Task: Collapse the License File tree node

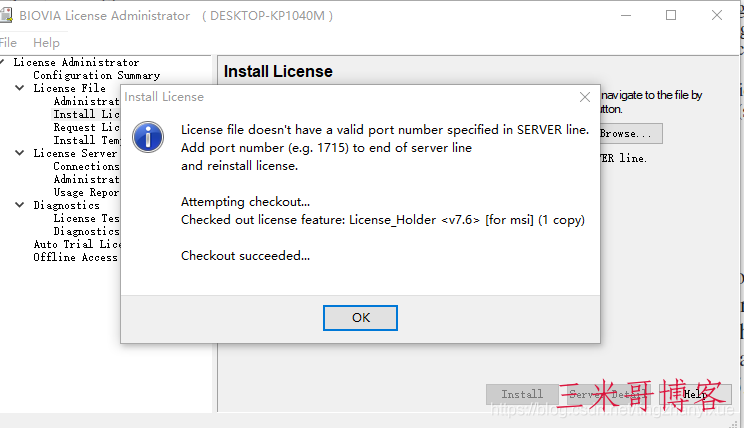Action: (19, 88)
